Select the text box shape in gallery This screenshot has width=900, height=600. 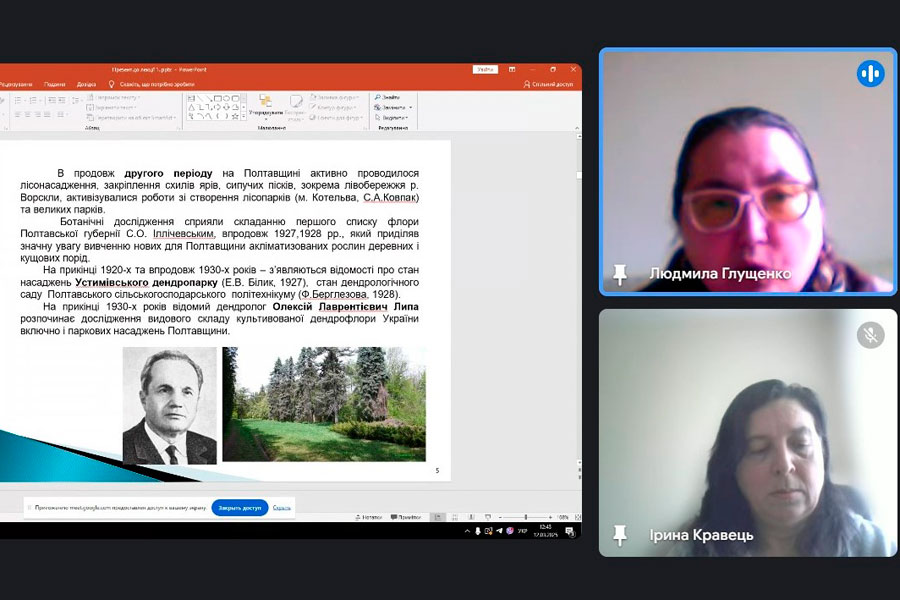click(x=191, y=98)
